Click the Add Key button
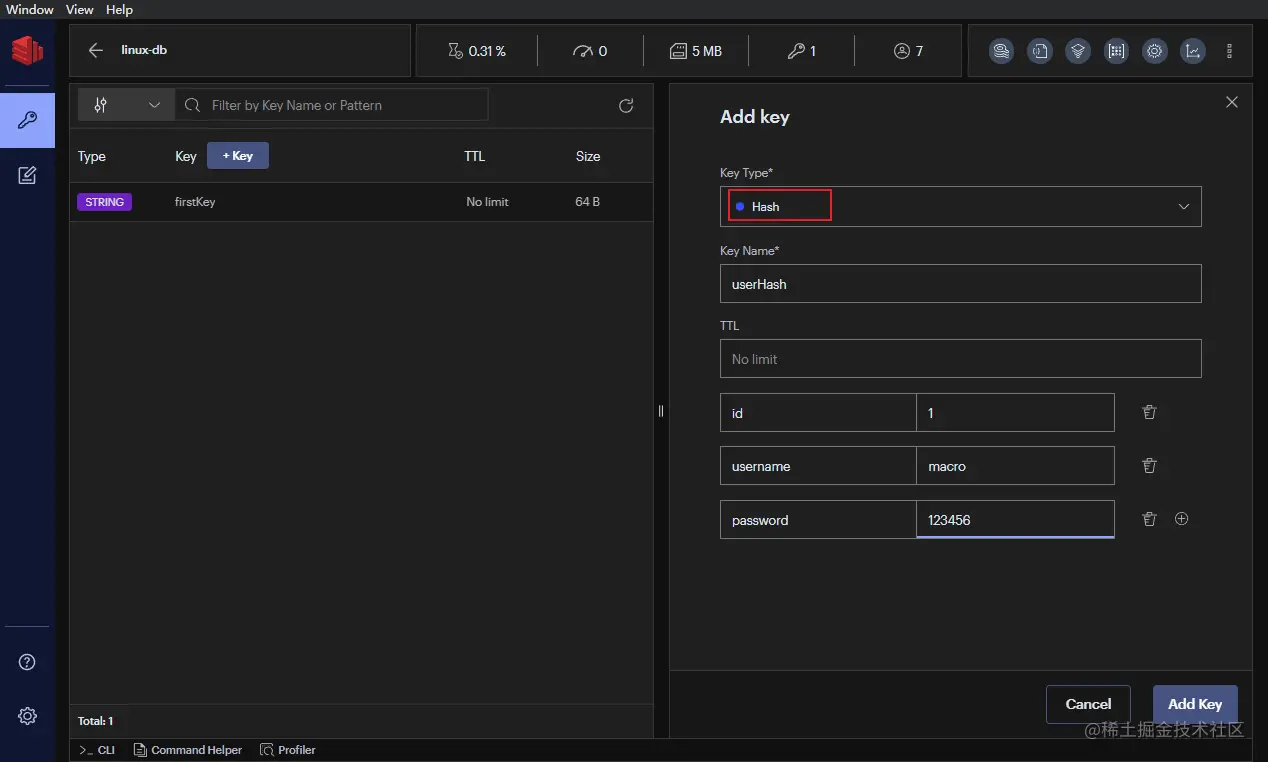 tap(1195, 704)
